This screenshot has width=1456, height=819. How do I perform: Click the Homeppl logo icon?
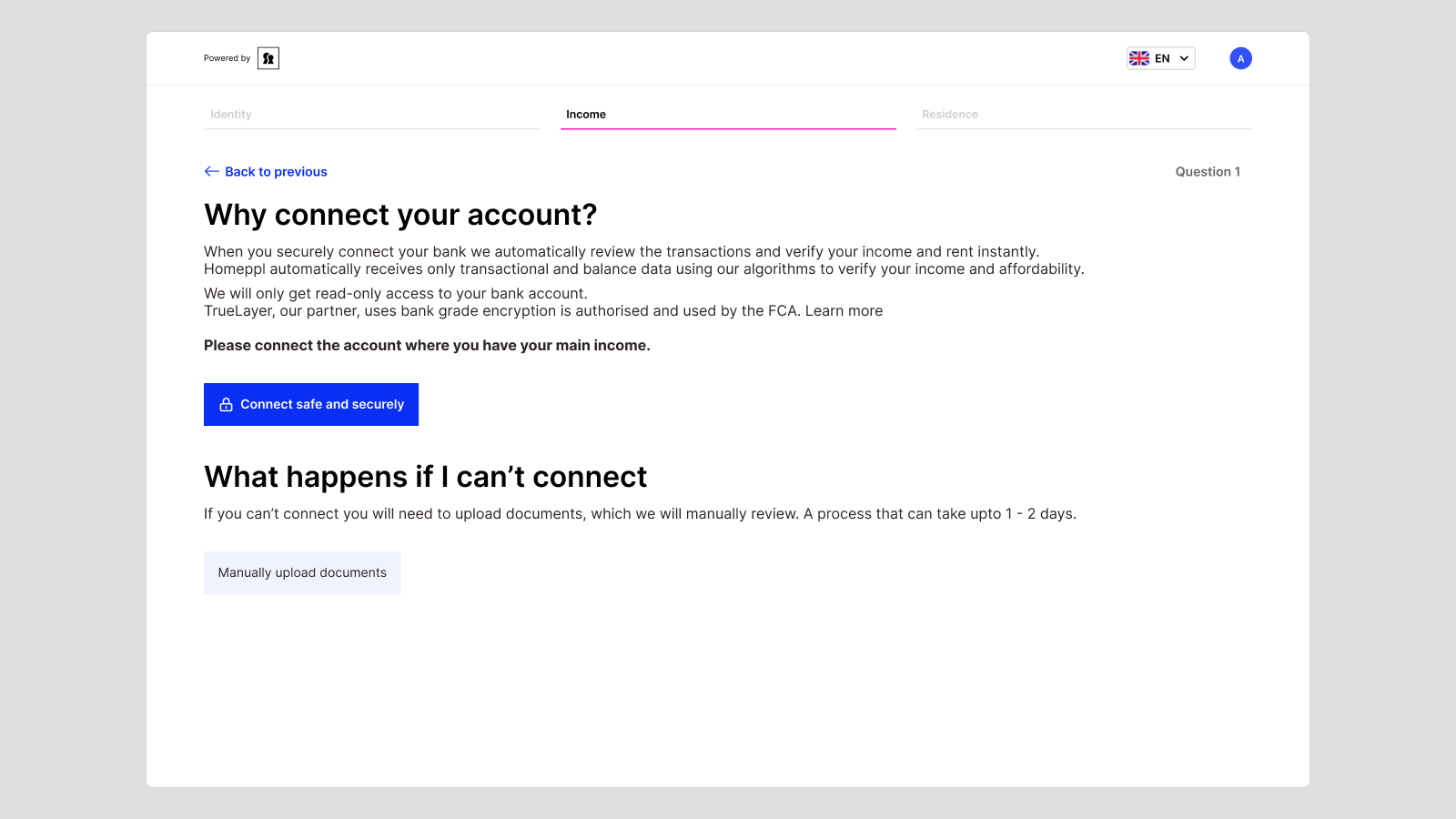click(268, 58)
